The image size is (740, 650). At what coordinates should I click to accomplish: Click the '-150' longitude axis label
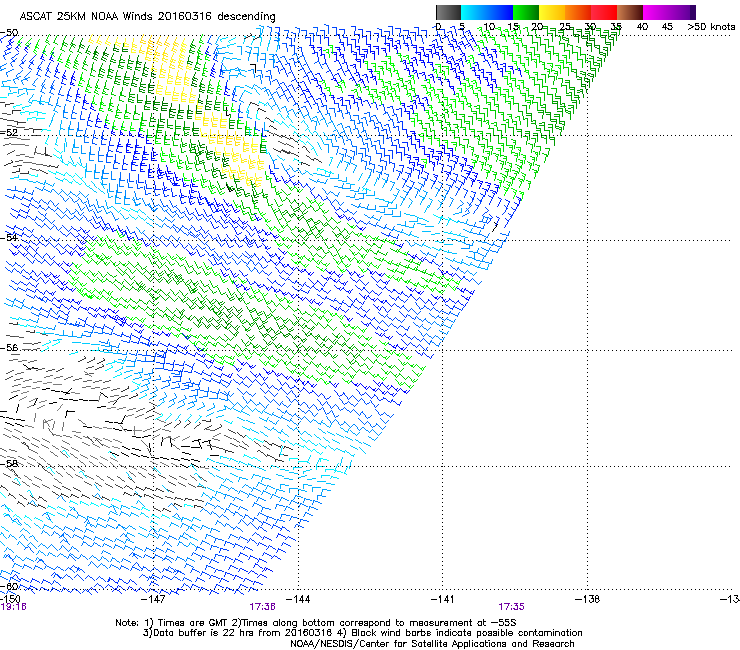(x=10, y=599)
